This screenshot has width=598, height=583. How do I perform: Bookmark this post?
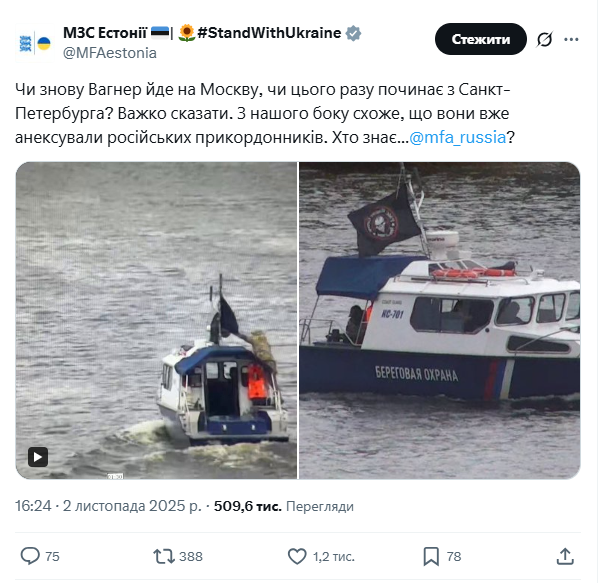[431, 556]
